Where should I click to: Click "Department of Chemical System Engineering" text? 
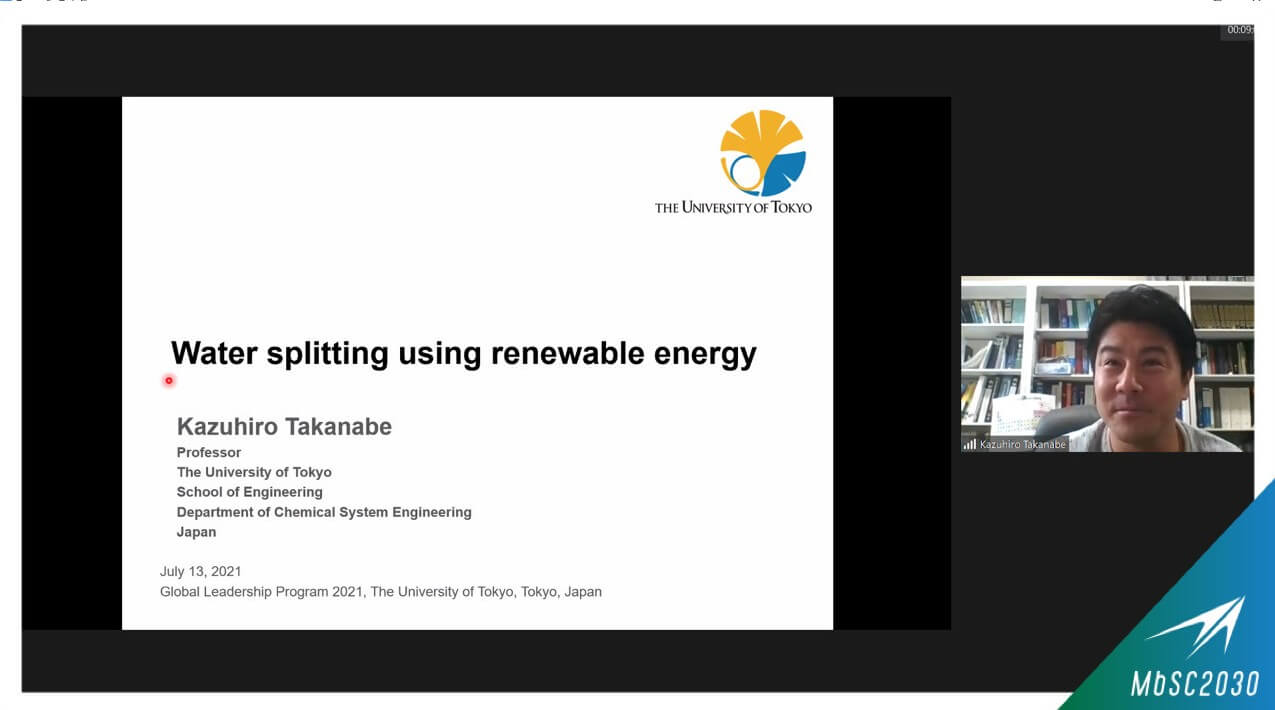click(324, 512)
